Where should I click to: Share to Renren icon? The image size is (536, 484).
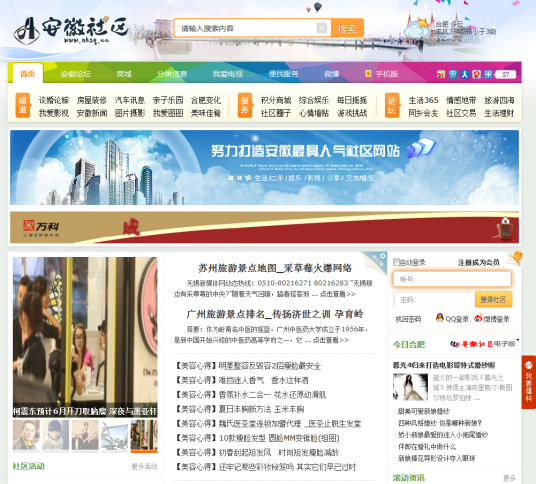[465, 74]
